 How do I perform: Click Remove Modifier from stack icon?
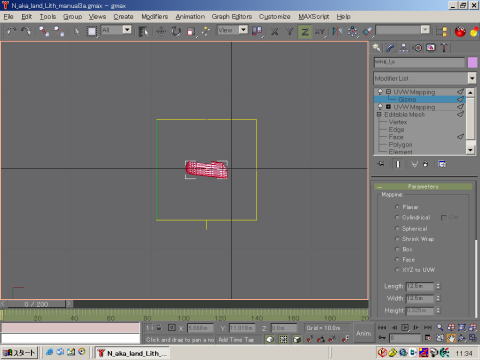pos(426,164)
